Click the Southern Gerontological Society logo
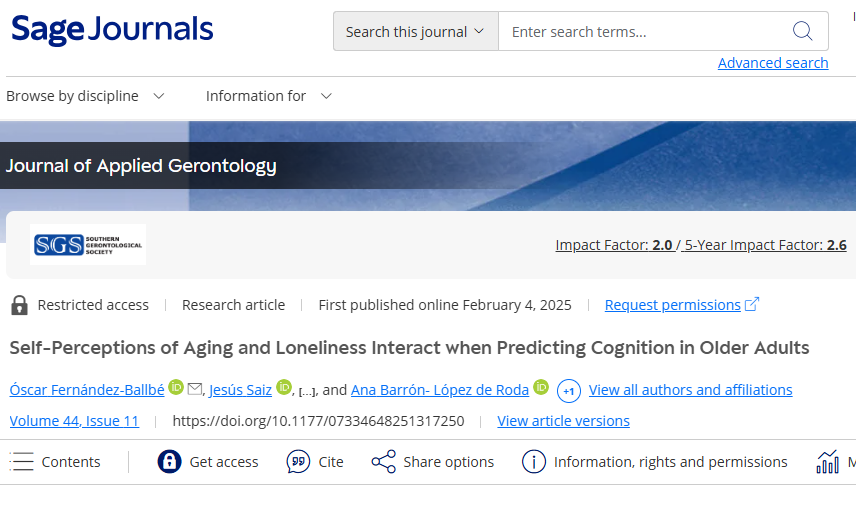The height and width of the screenshot is (511, 856). coord(88,244)
